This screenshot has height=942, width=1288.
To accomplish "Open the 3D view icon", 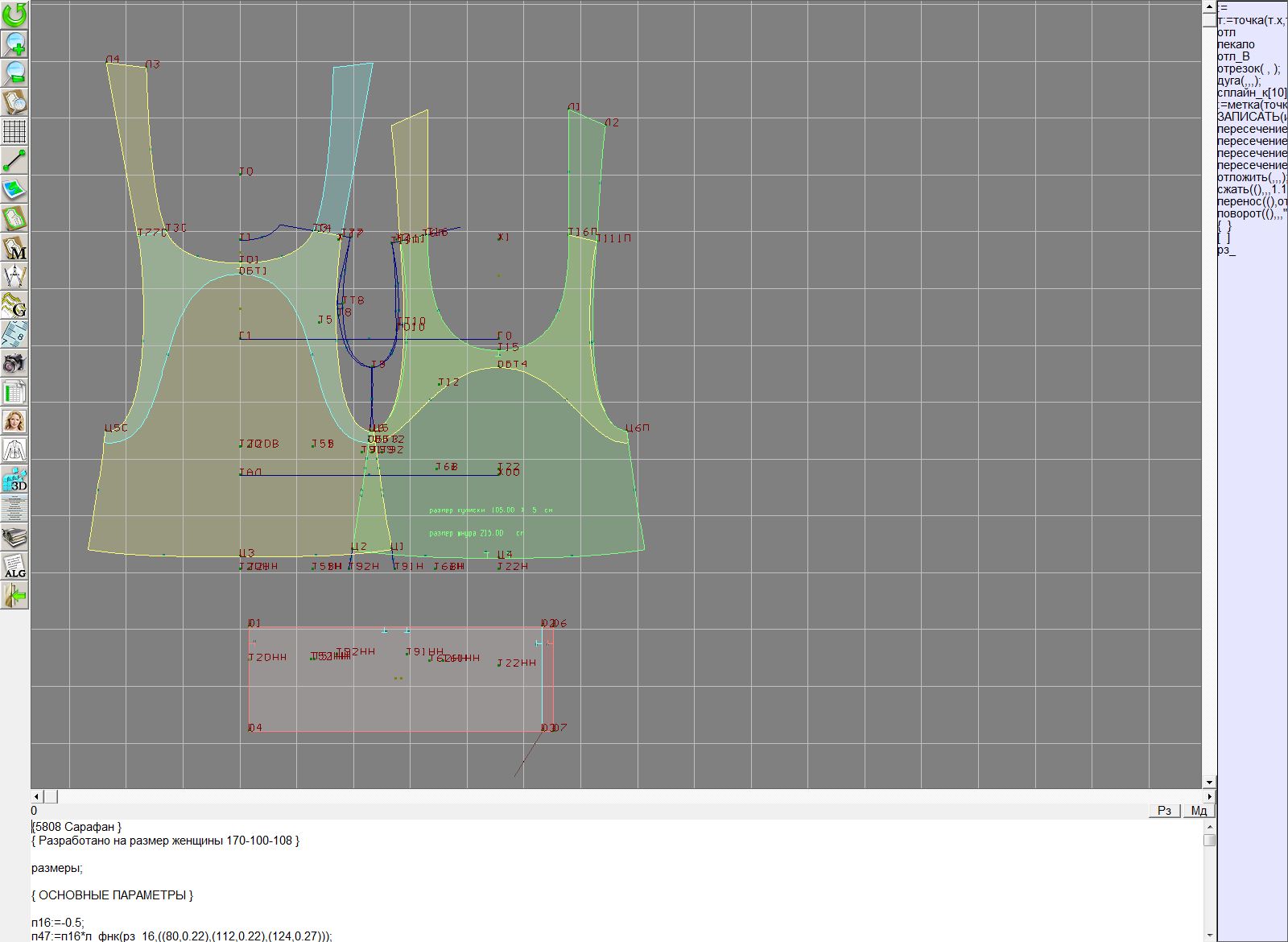I will 14,480.
